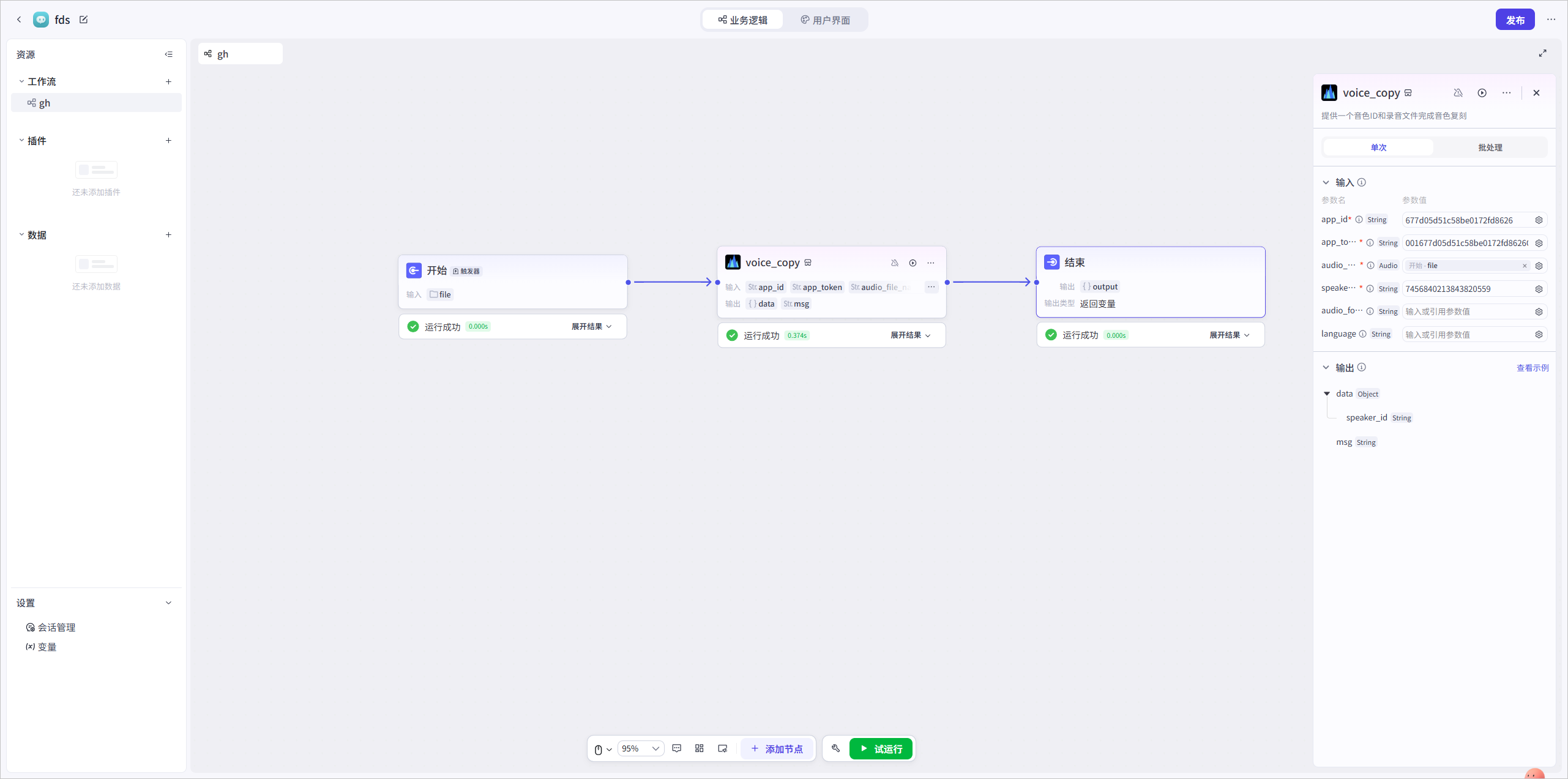Select the 业务逻辑 tab
Viewport: 1568px width, 779px height.
click(x=743, y=20)
